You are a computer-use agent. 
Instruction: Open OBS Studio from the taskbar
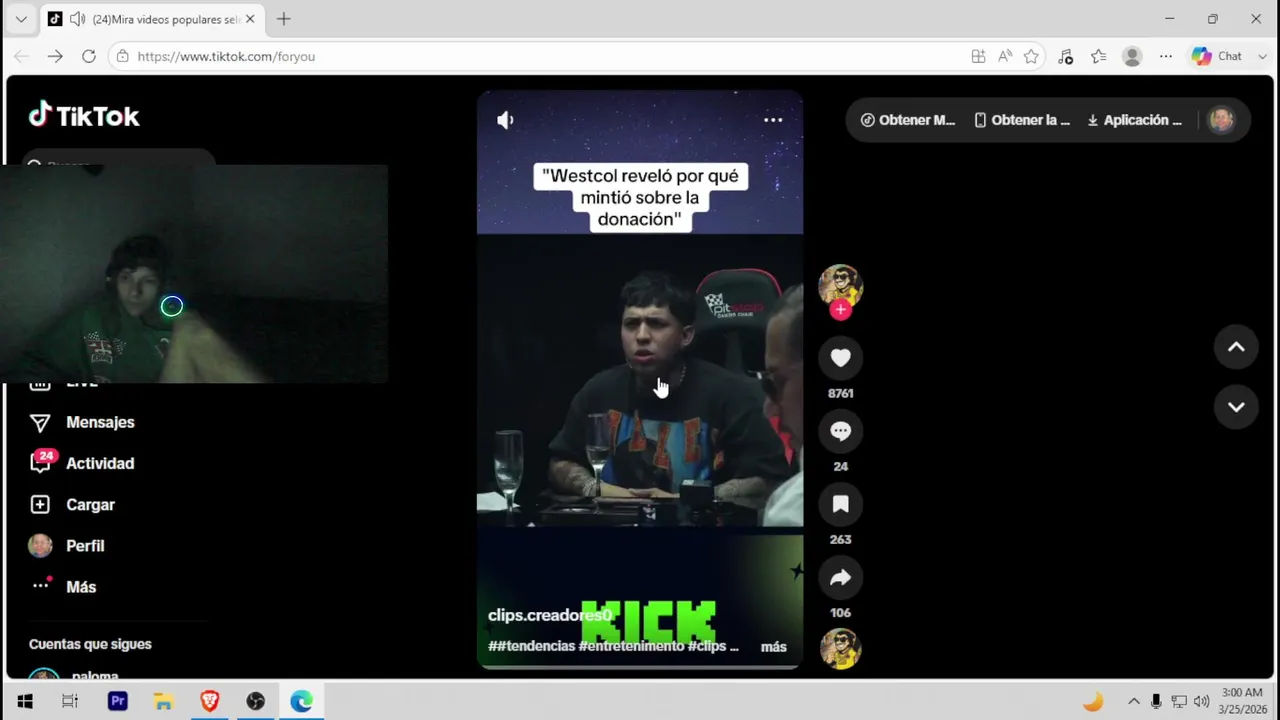tap(255, 702)
